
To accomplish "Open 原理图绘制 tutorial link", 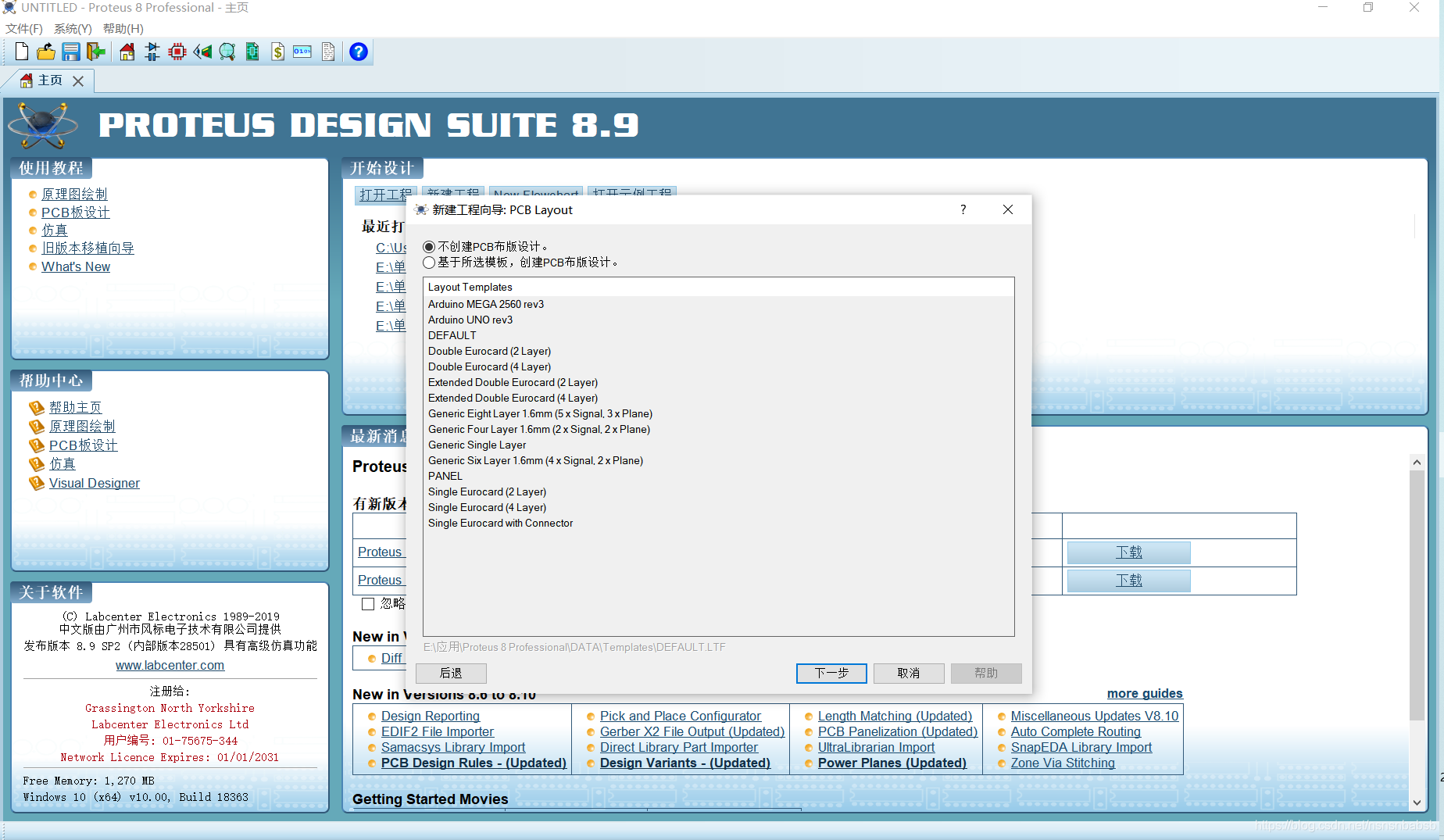I will pyautogui.click(x=74, y=195).
